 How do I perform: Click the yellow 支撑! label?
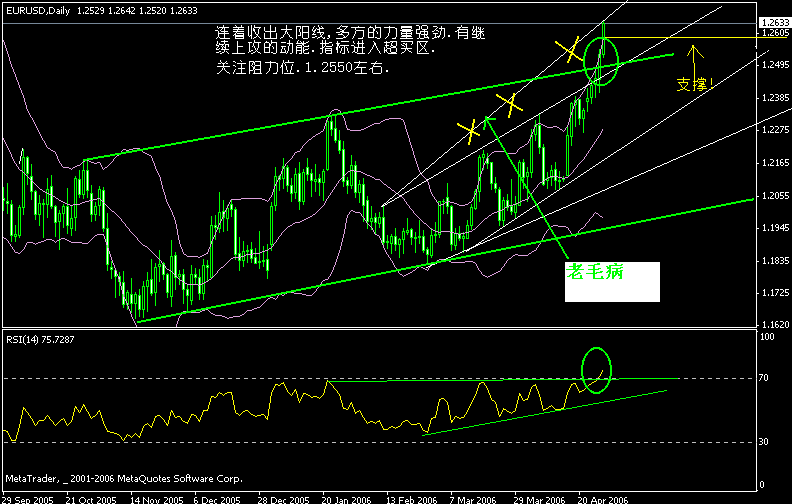[695, 84]
